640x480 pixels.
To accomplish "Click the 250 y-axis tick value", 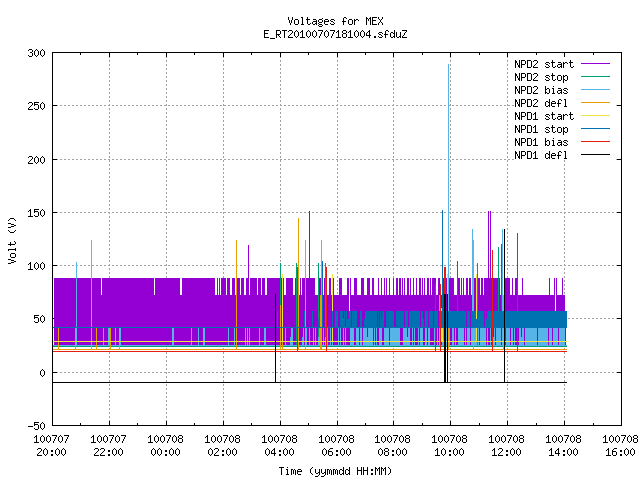I will pos(36,106).
